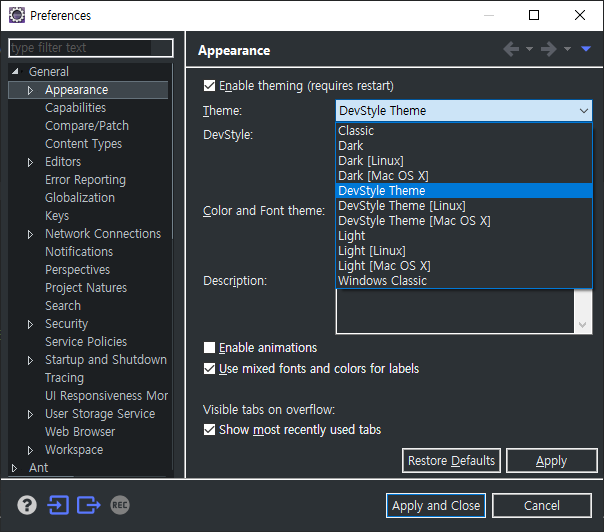Focus the type filter text field
The height and width of the screenshot is (532, 604).
pos(91,48)
